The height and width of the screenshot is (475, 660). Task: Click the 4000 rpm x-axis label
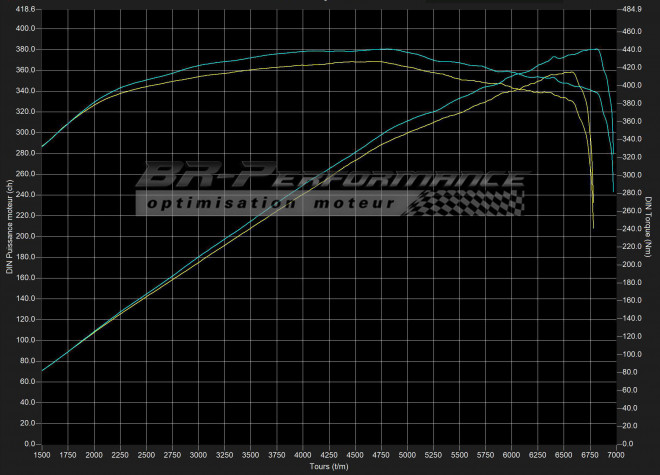point(303,454)
